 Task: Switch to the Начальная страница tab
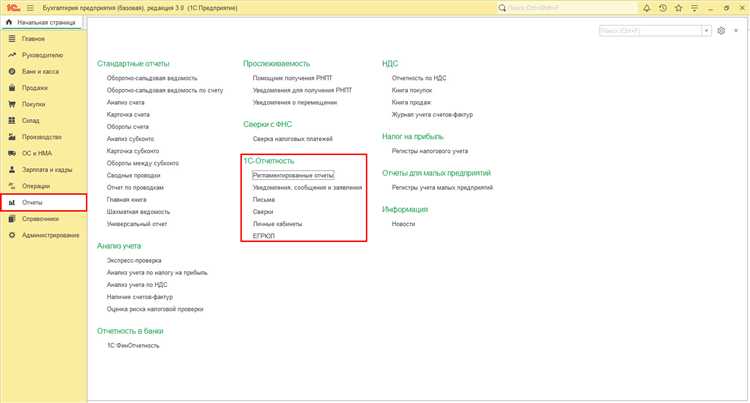[x=41, y=21]
